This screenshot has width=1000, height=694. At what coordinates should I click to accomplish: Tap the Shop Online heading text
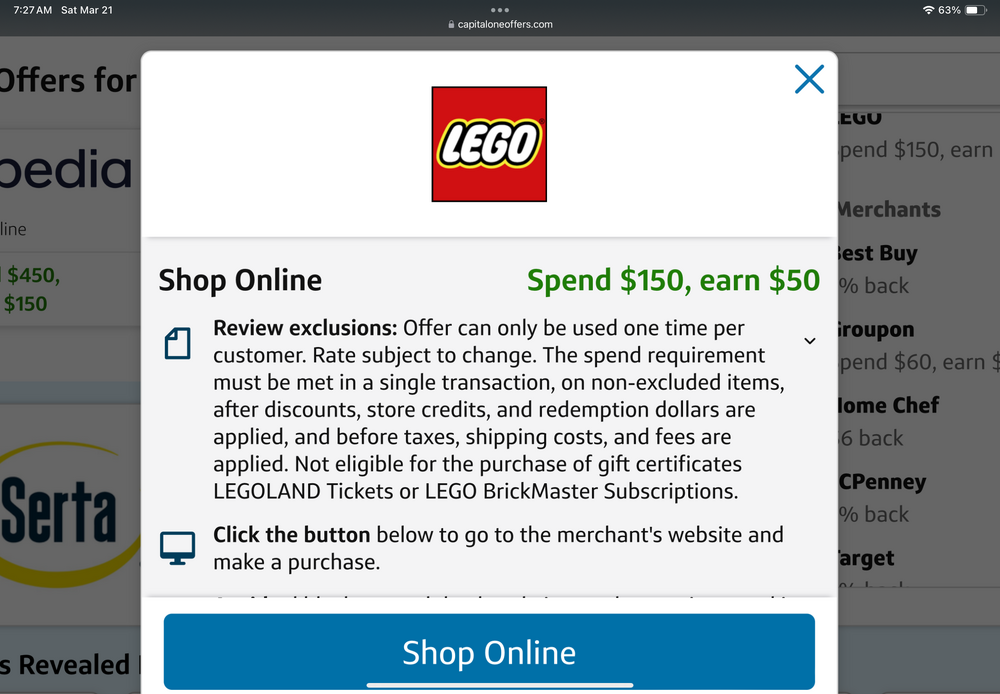(x=240, y=280)
